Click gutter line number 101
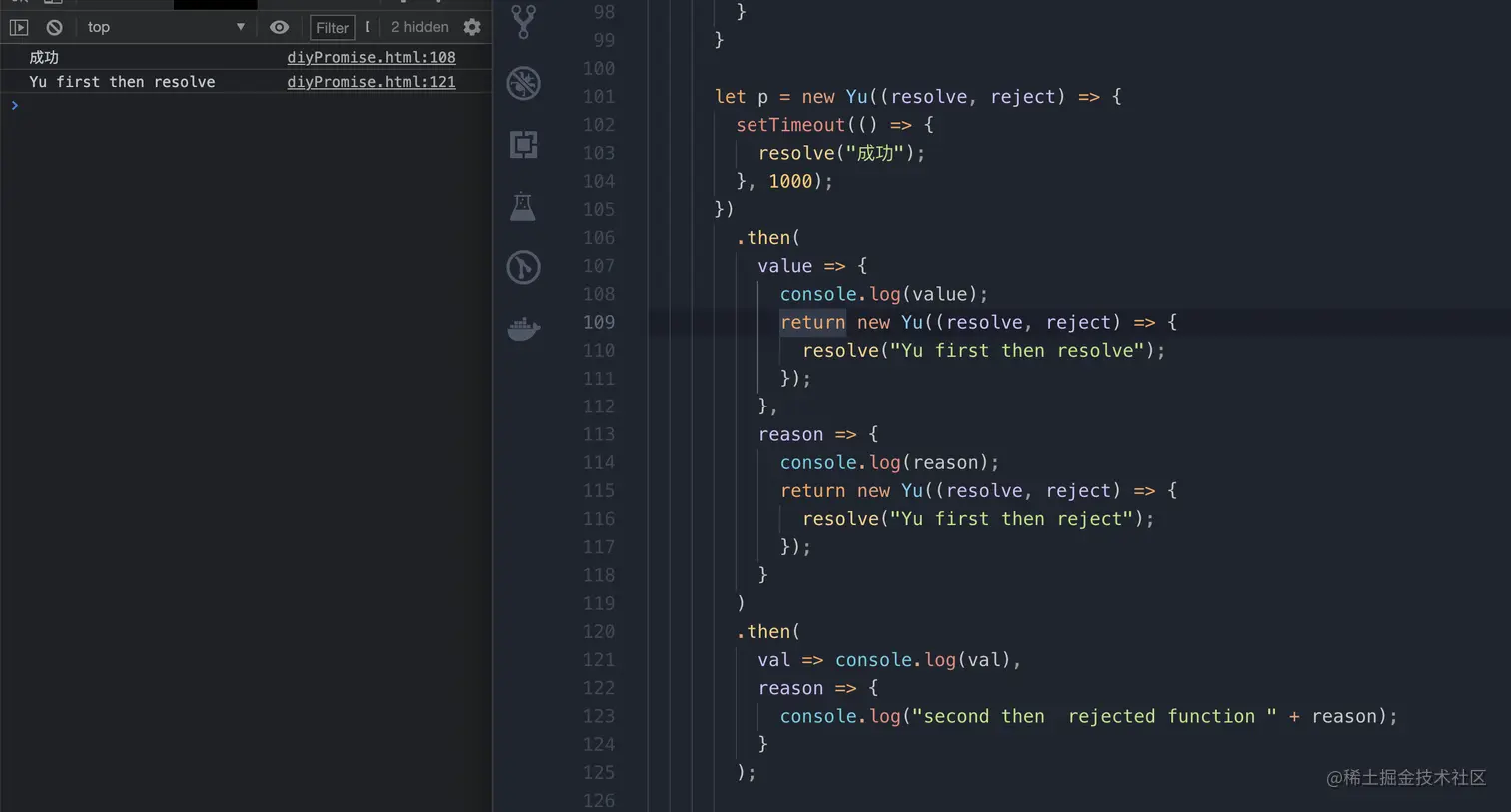The width and height of the screenshot is (1511, 812). point(599,97)
